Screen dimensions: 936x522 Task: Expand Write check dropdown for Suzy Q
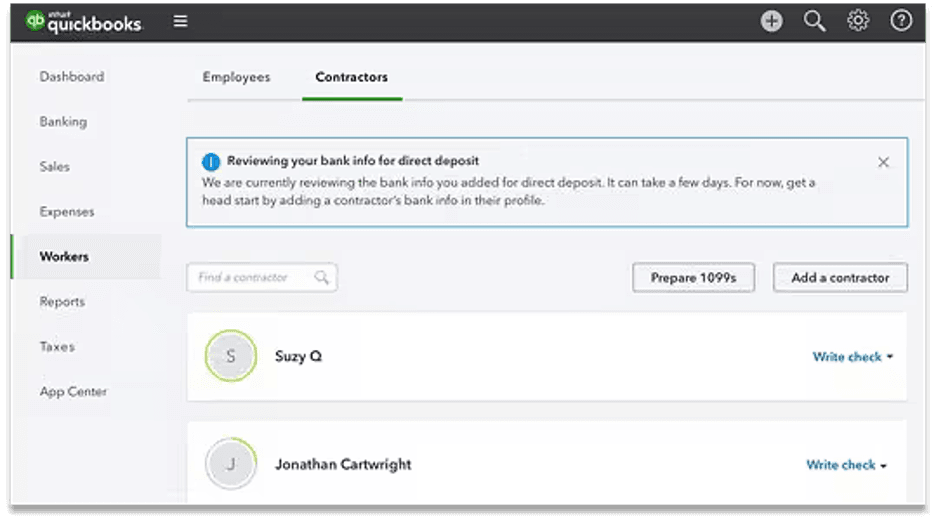coord(889,357)
